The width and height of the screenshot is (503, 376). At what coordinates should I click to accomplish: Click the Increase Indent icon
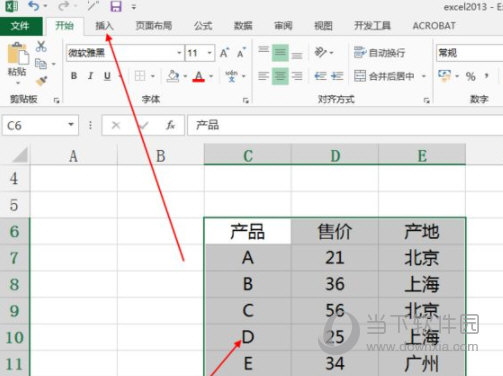(337, 76)
